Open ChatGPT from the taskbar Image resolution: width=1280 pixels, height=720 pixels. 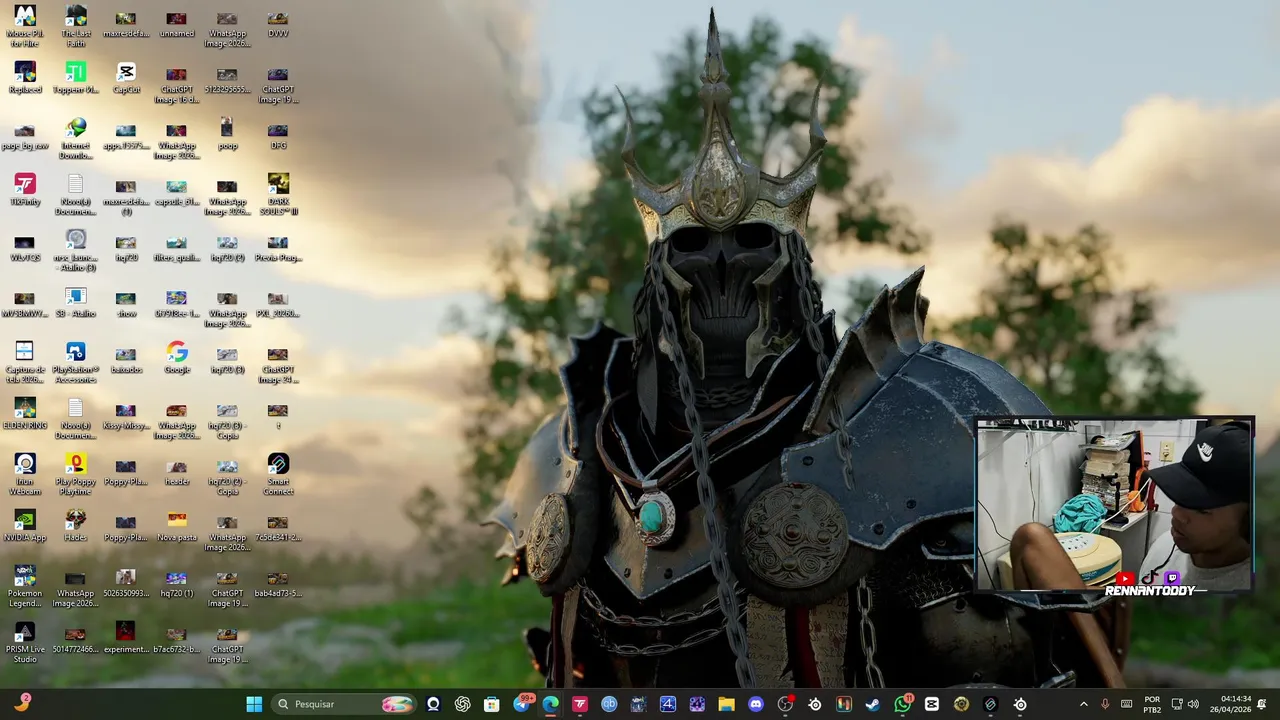pyautogui.click(x=462, y=704)
